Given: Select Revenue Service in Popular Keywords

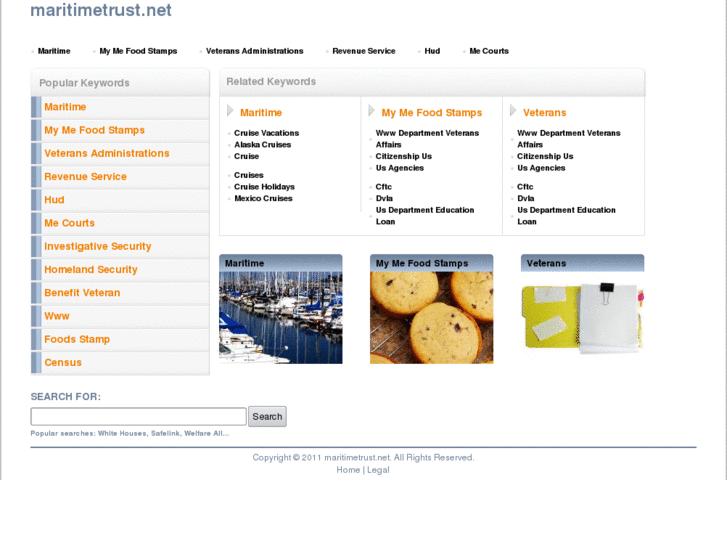Looking at the screenshot, I should coord(85,177).
